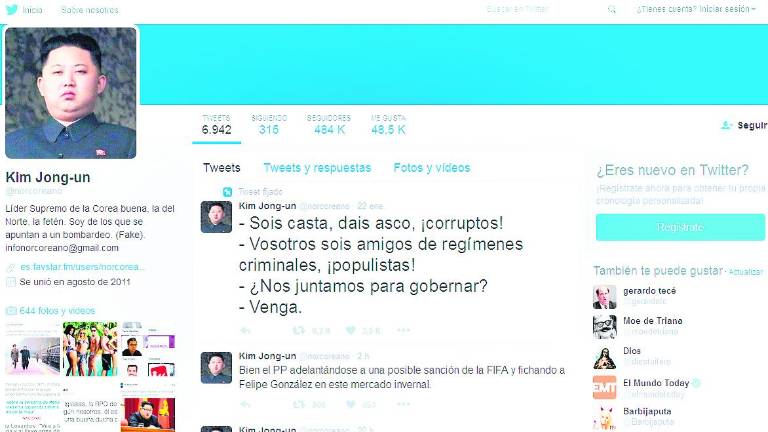Click the Twitter bird logo
This screenshot has height=432, width=768.
click(12, 9)
